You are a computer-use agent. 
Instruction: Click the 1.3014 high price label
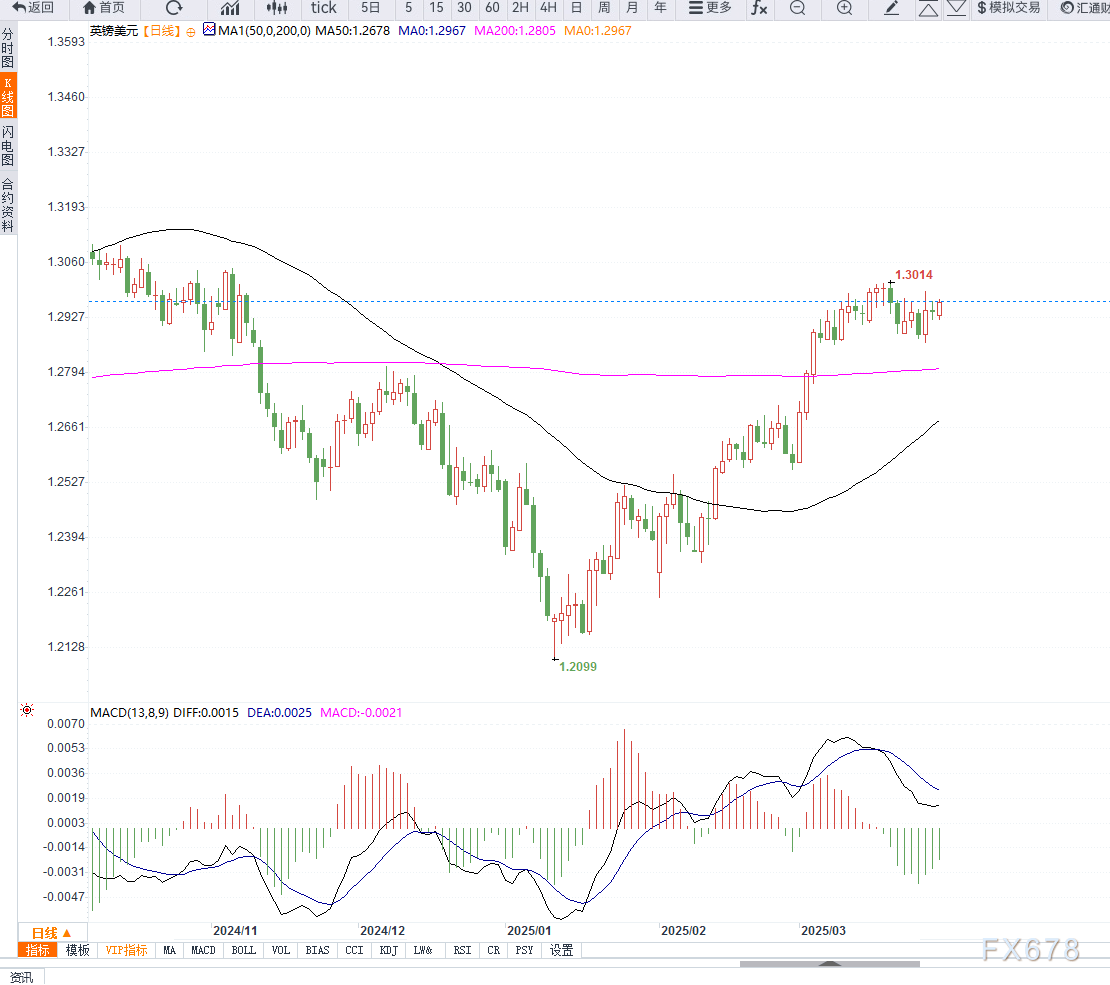[x=913, y=275]
